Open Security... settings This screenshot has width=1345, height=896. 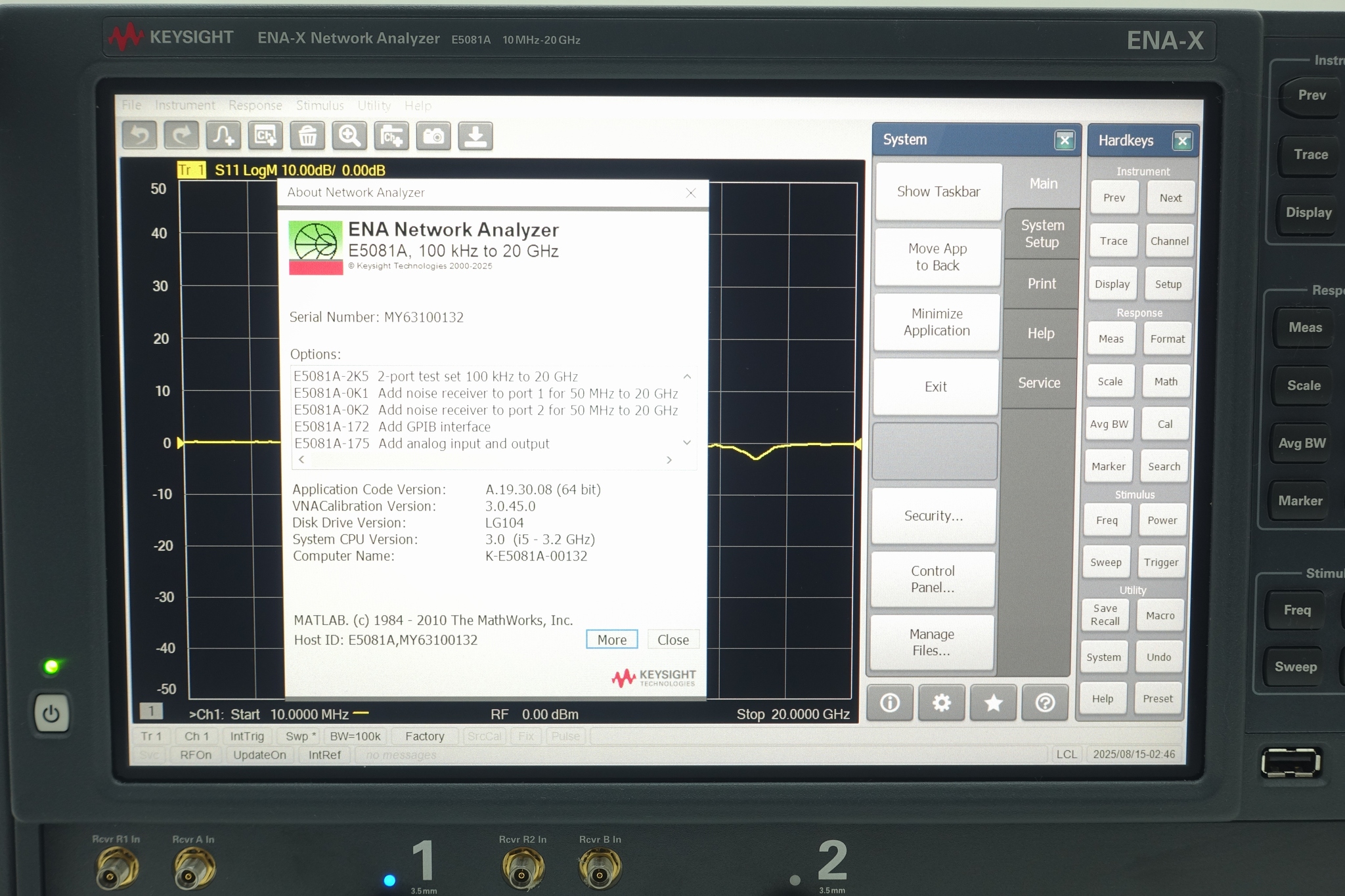pos(934,516)
